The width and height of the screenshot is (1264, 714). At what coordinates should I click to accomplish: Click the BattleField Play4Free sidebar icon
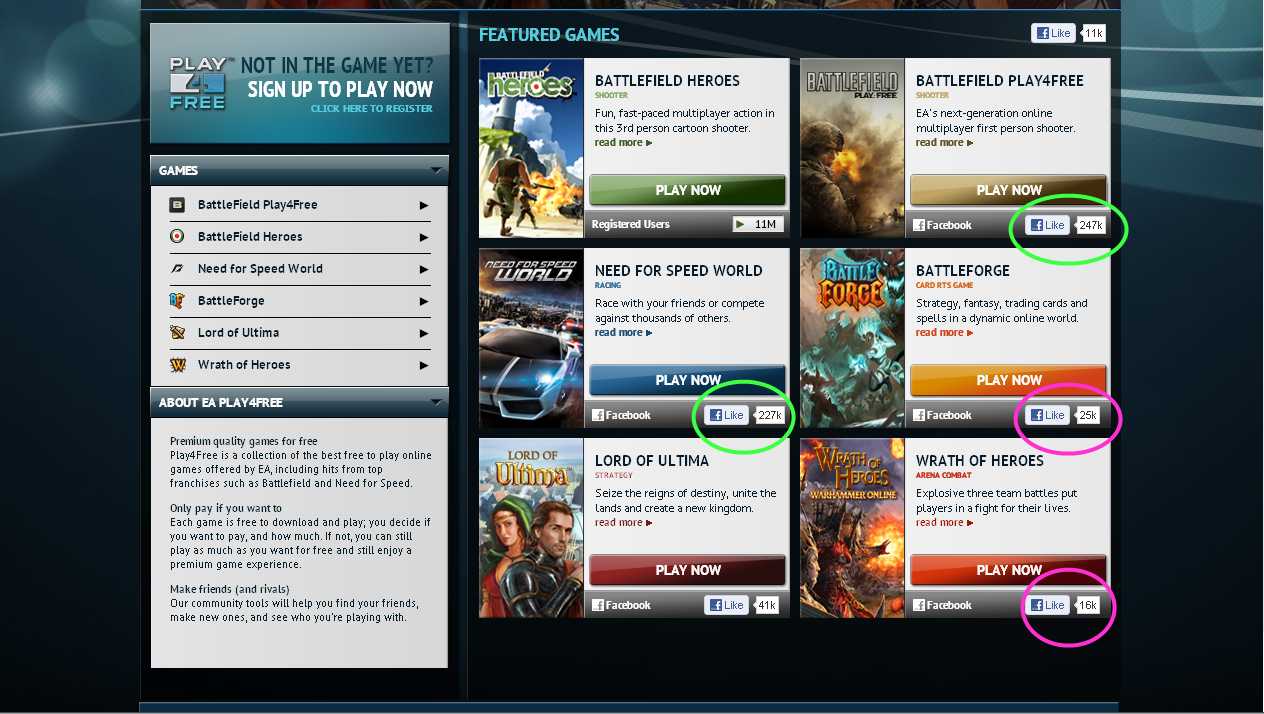pyautogui.click(x=177, y=205)
